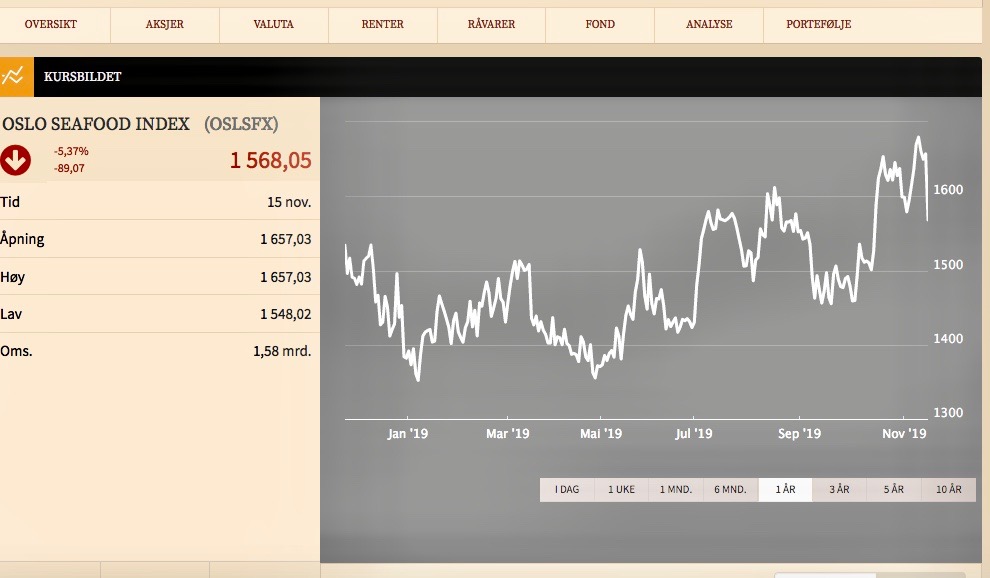Click the -5,37% change value
Screen dimensions: 990x578
(71, 152)
